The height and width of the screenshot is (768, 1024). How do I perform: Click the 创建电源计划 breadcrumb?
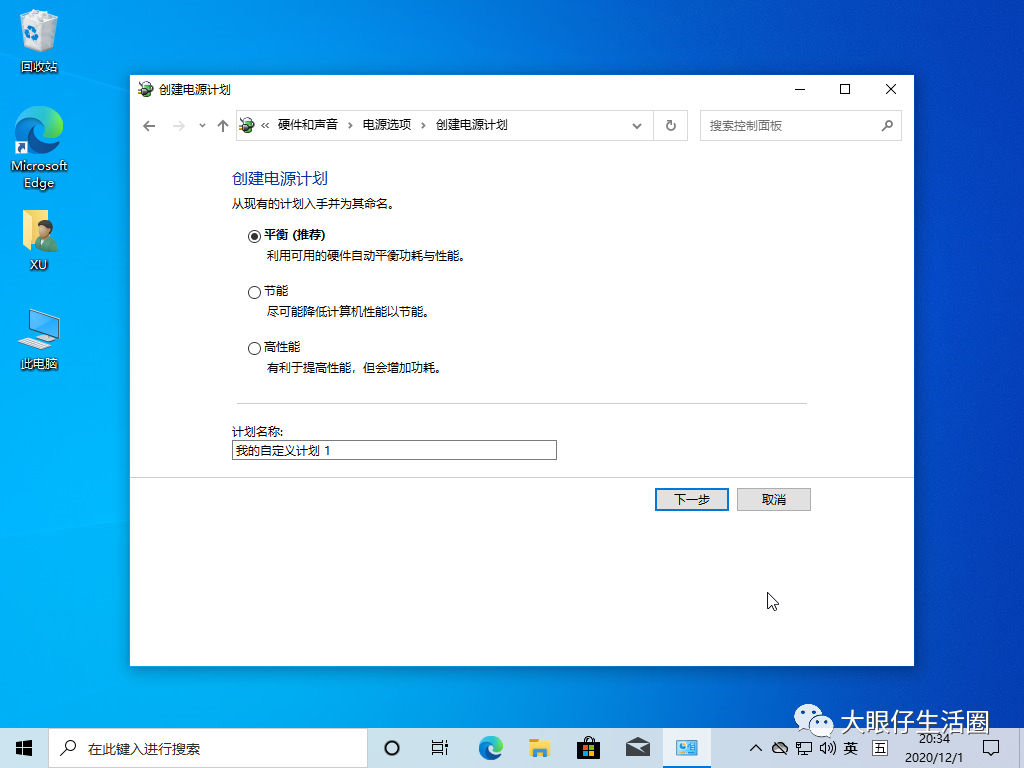coord(472,125)
